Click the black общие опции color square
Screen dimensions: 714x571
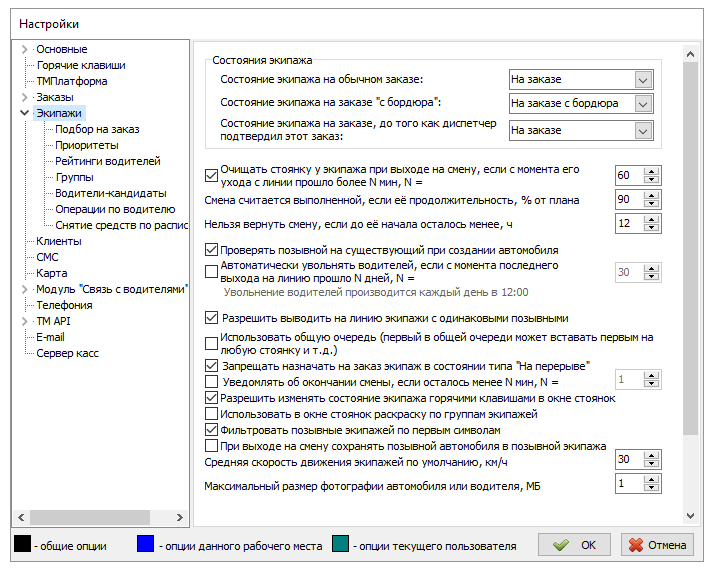point(20,545)
